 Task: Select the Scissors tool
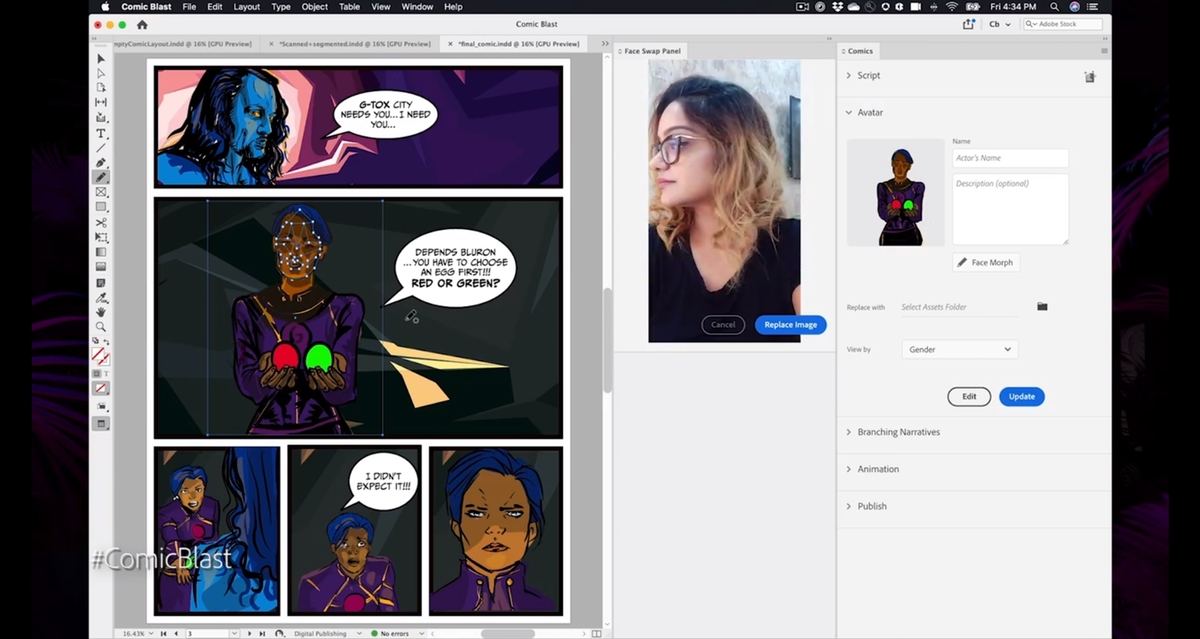101,222
